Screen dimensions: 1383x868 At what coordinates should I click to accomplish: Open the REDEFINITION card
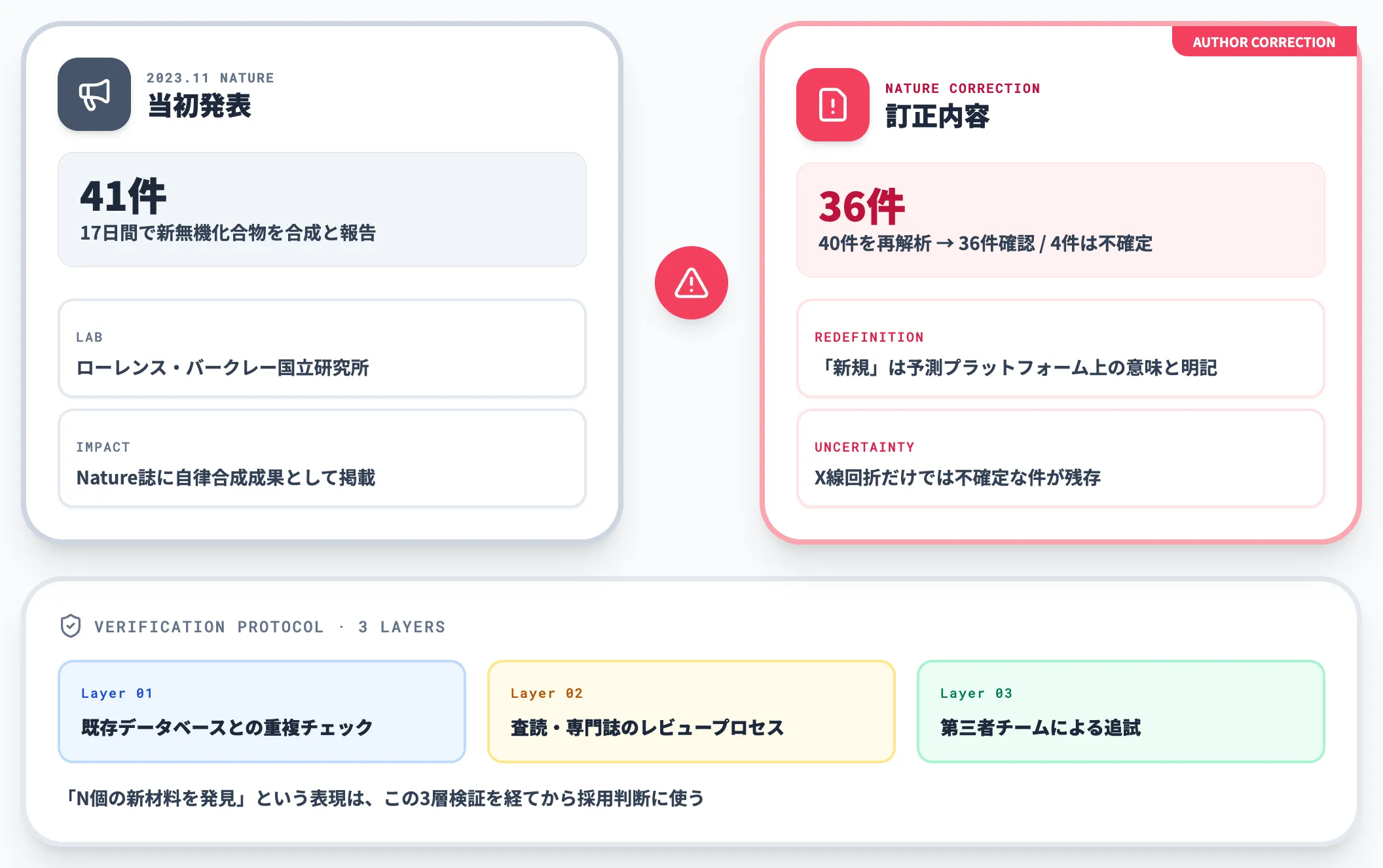pos(1061,348)
